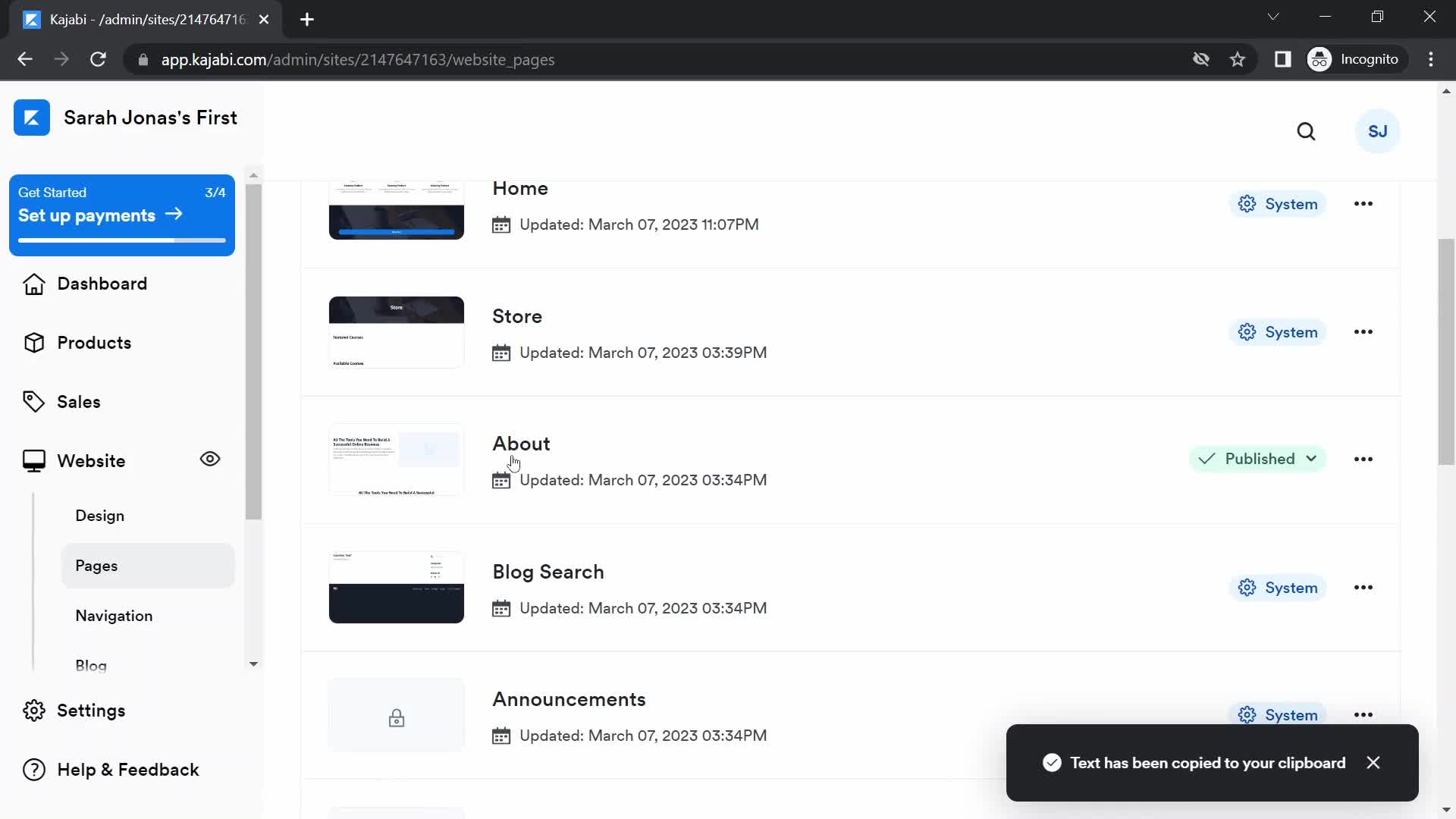Open Navigation under Website section
This screenshot has width=1456, height=819.
click(114, 616)
